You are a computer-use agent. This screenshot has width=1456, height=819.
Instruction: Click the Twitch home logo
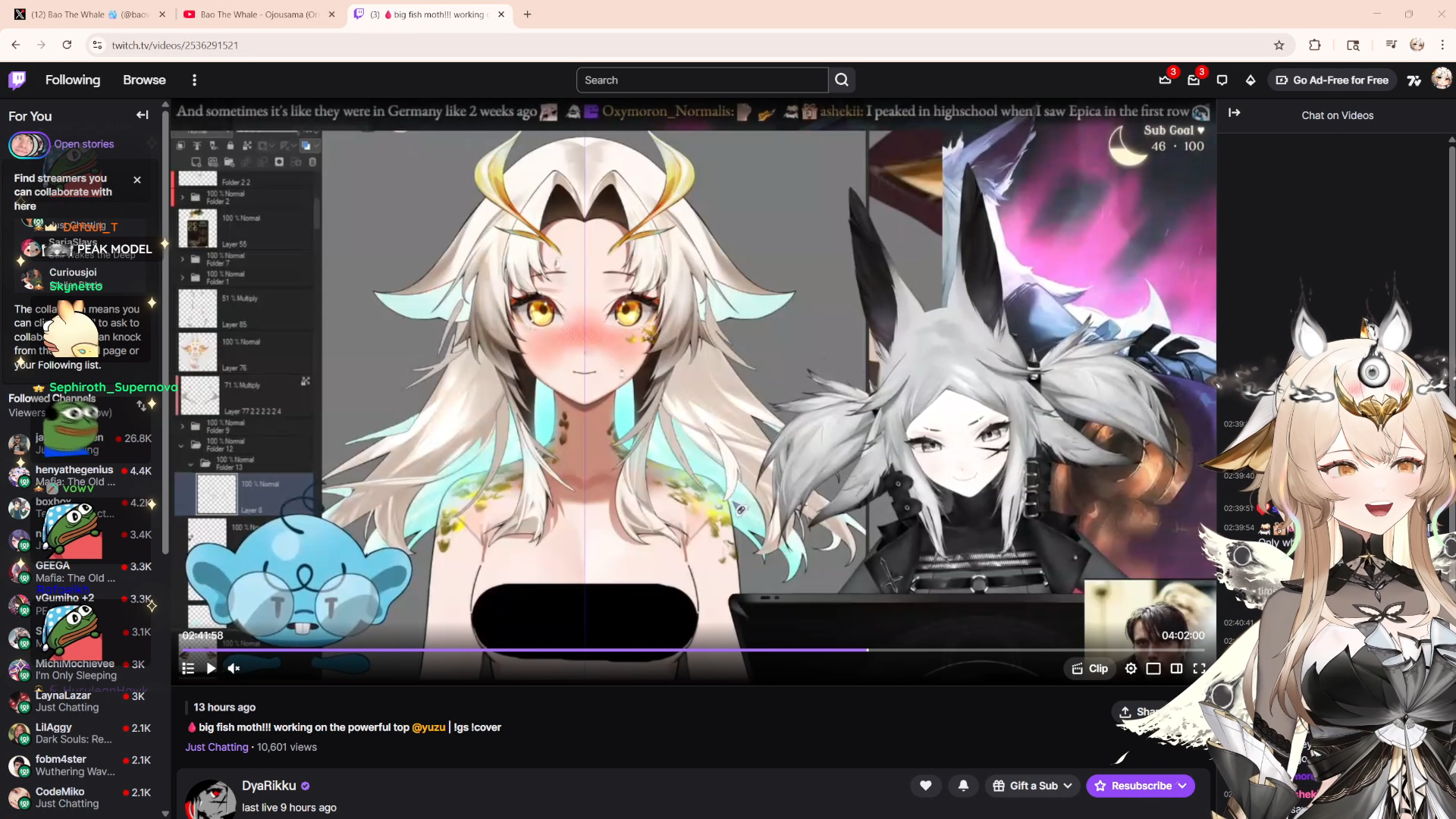coord(17,80)
